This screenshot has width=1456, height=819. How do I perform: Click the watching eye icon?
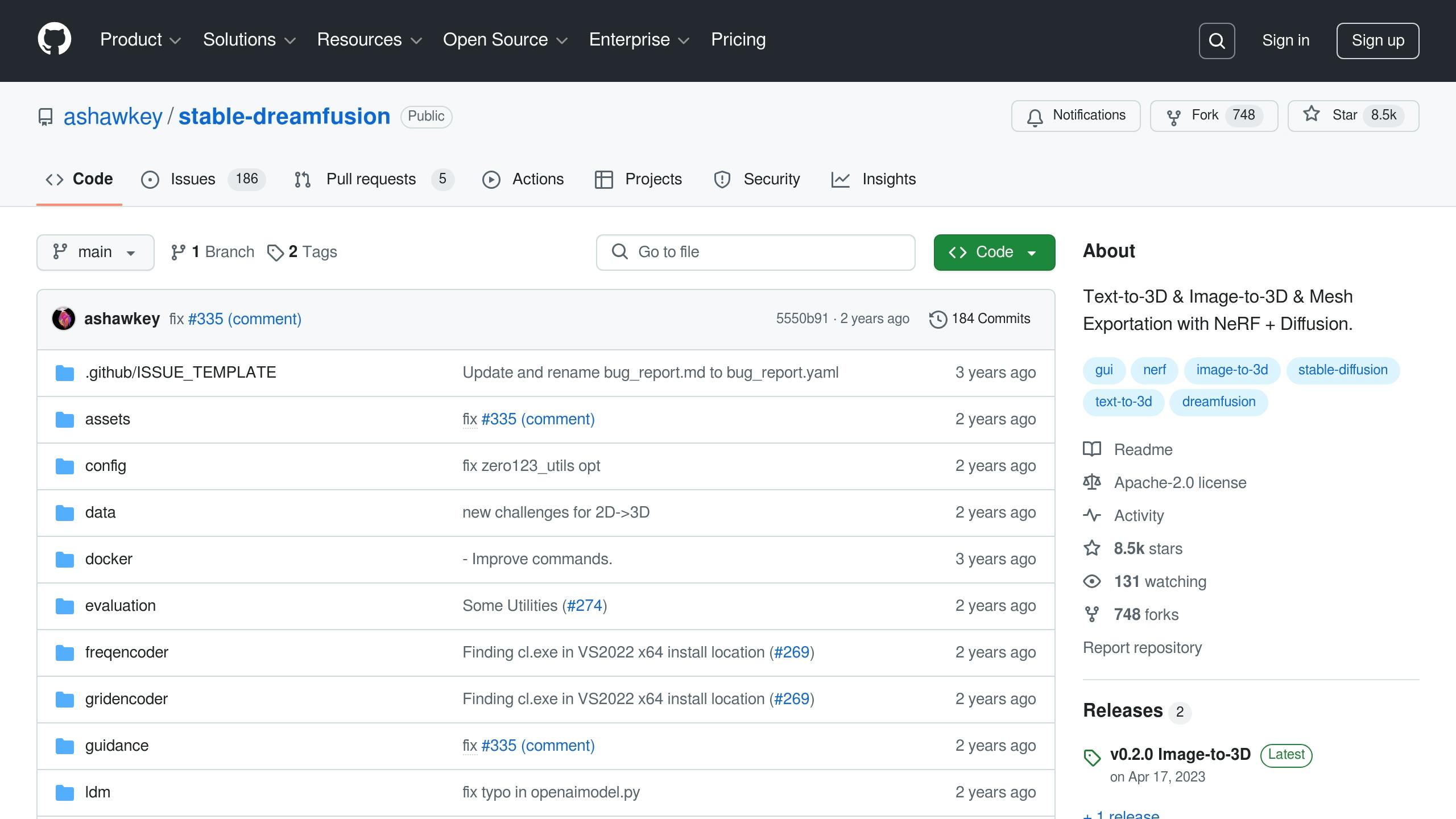point(1092,581)
